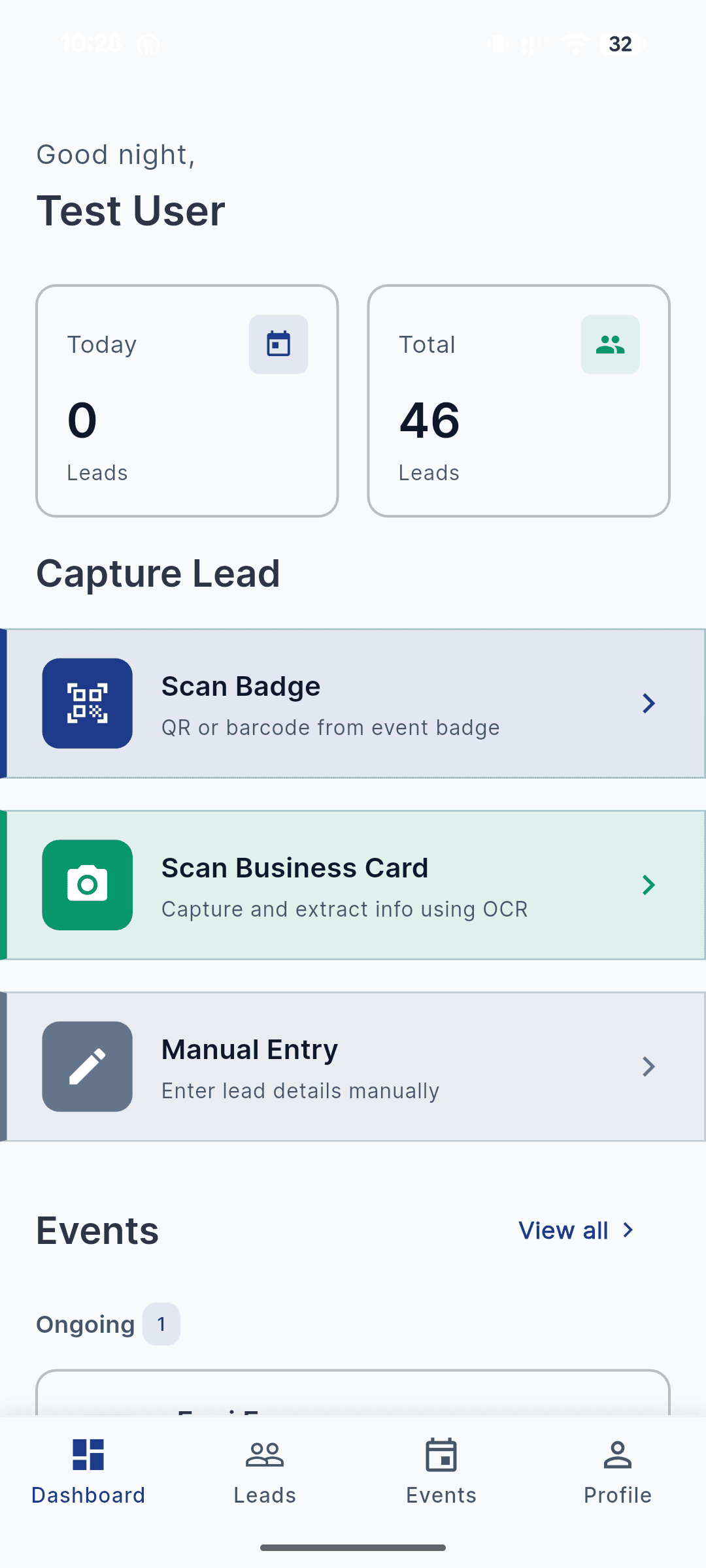Viewport: 706px width, 1568px height.
Task: Select the Scan Business Card card
Action: pyautogui.click(x=353, y=883)
